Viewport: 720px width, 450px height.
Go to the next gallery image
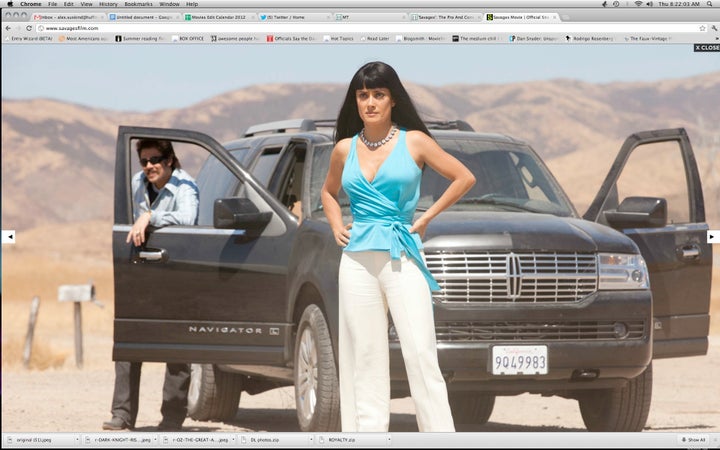712,237
